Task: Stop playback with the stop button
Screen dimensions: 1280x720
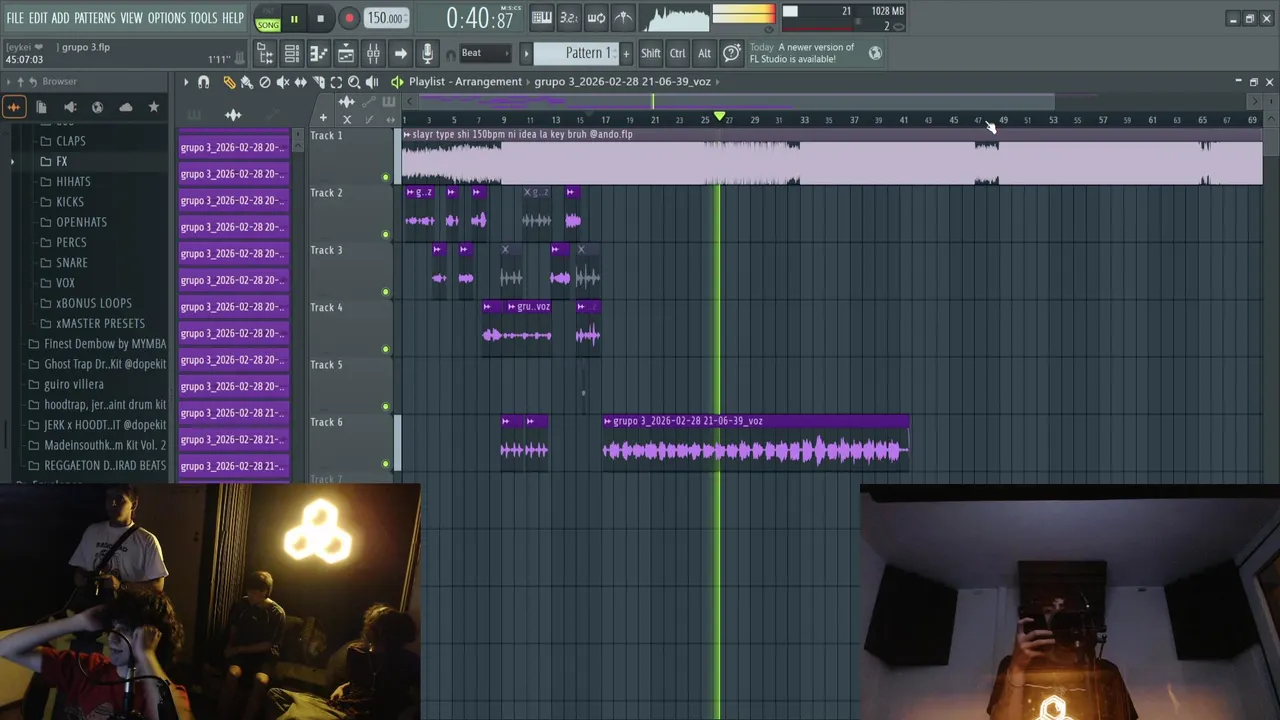Action: click(320, 19)
